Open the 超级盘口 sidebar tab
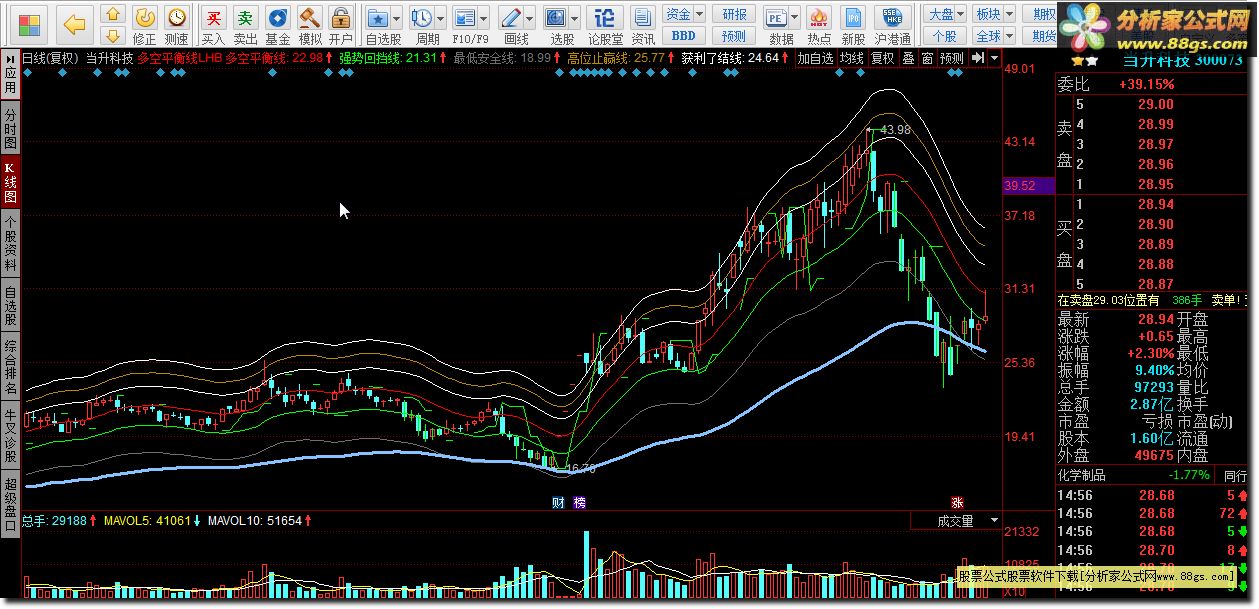The width and height of the screenshot is (1259, 609). [10, 505]
